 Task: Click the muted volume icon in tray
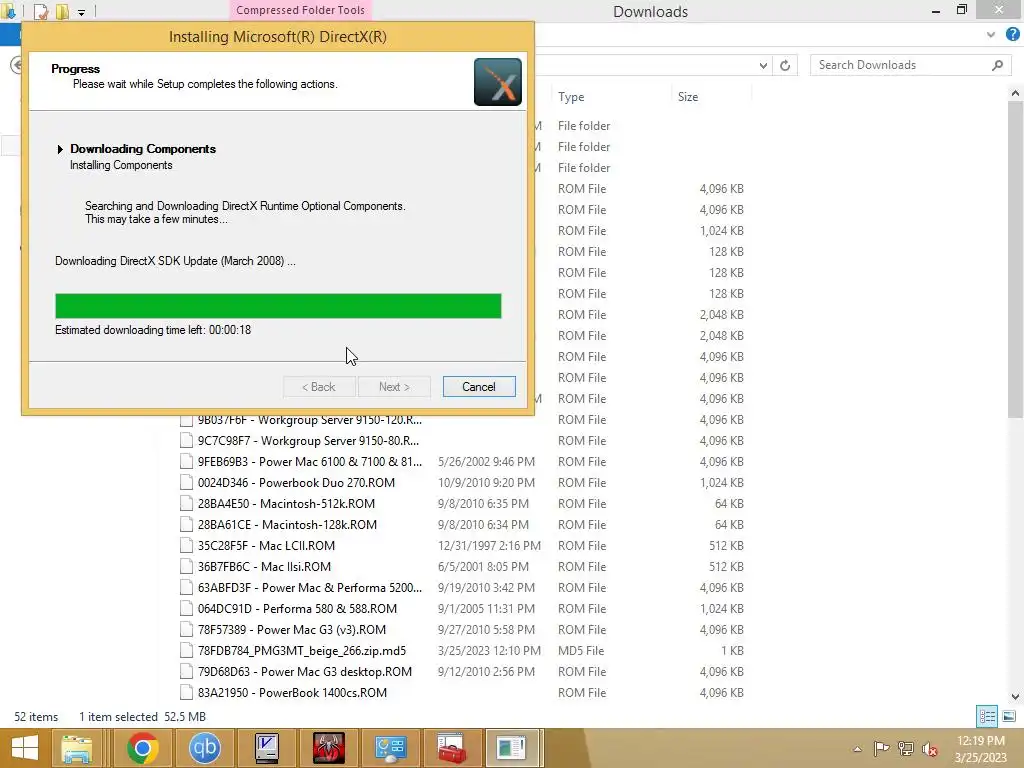tap(930, 749)
